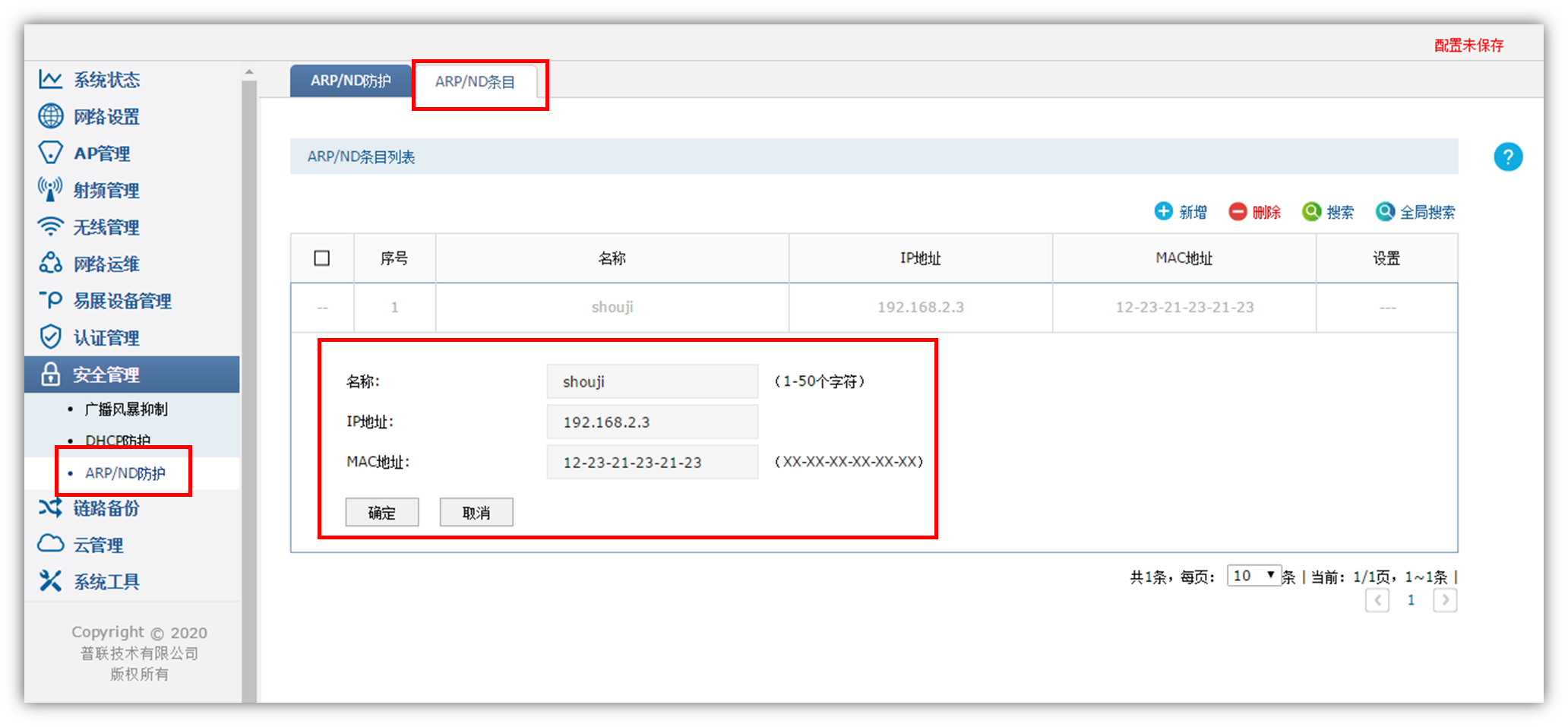Select DHCP防护 submenu item
Image resolution: width=1568 pixels, height=727 pixels.
[x=118, y=441]
